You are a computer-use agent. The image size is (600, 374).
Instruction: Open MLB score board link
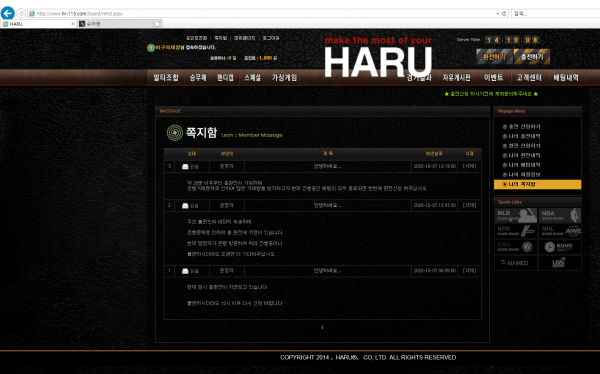point(516,216)
